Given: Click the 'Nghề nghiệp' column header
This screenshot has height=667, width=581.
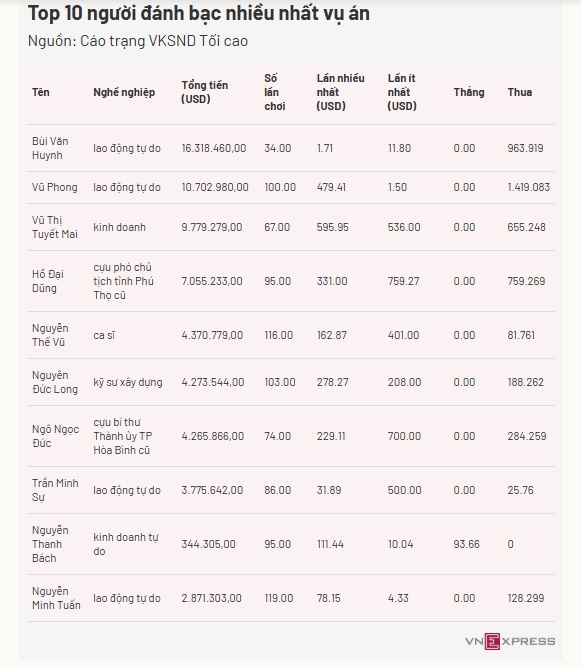Looking at the screenshot, I should click(x=124, y=92).
